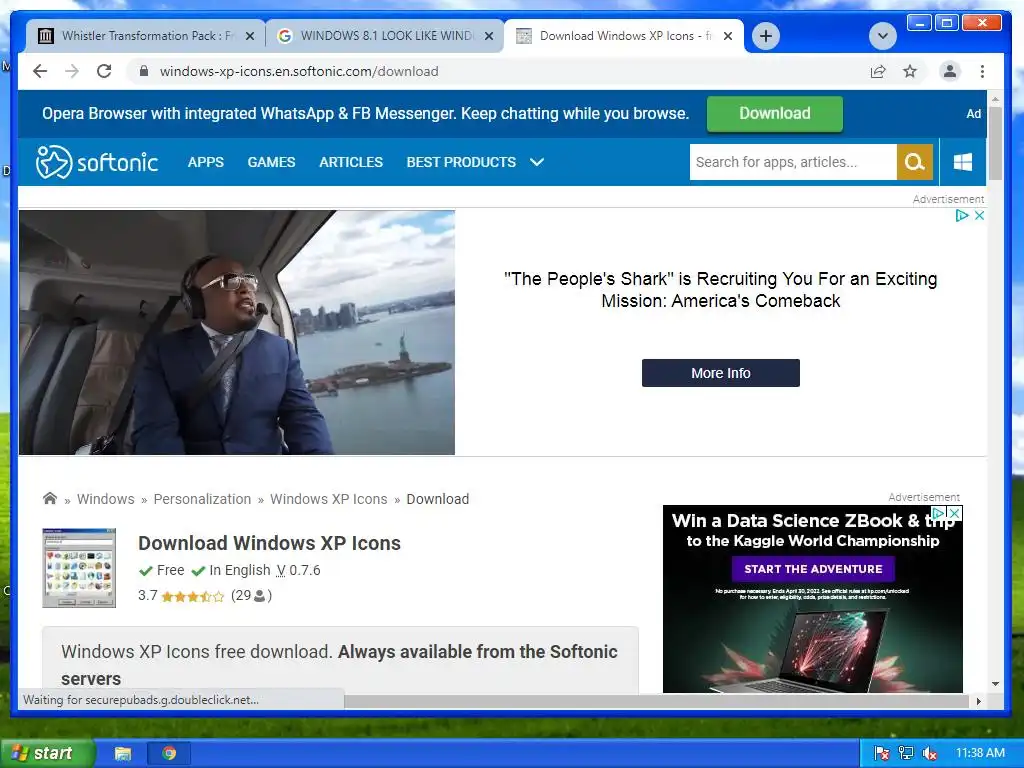Bookmark this page with the star icon
The width and height of the screenshot is (1024, 768).
click(910, 71)
